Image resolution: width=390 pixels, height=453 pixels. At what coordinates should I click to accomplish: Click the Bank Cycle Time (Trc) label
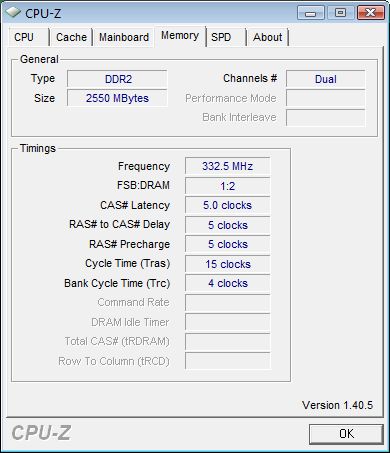[117, 283]
